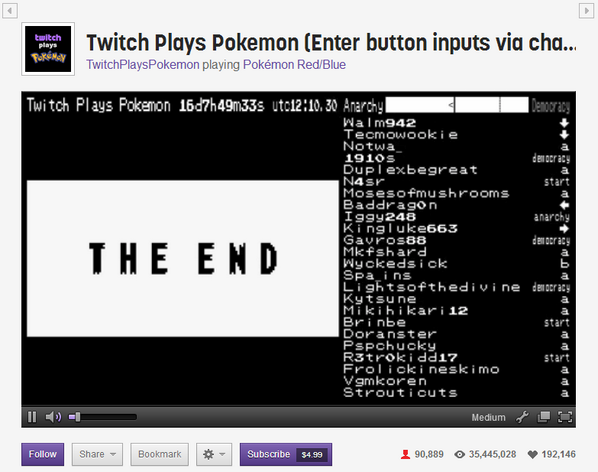Click the 16d7h49m33s elapsed timer
598x472 pixels.
(221, 106)
